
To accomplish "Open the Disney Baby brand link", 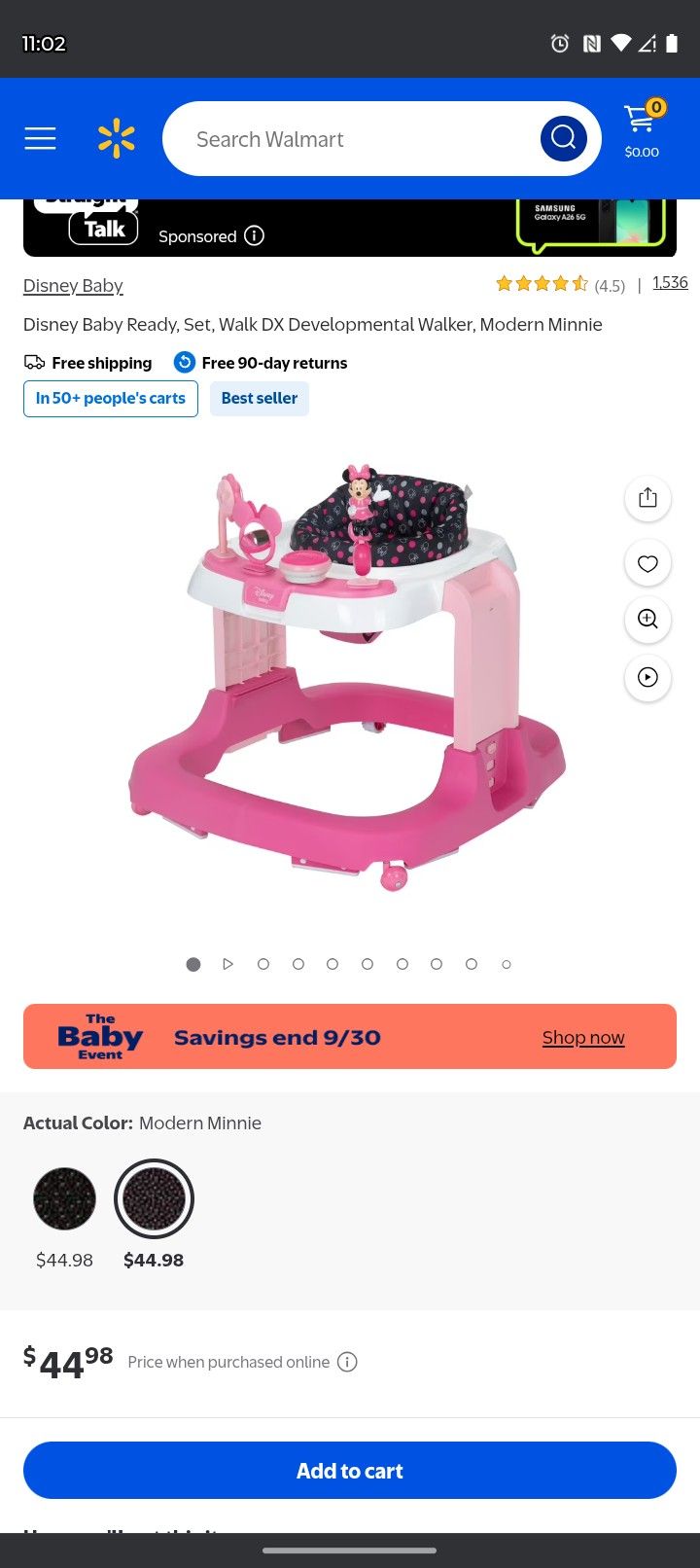I will (x=73, y=285).
